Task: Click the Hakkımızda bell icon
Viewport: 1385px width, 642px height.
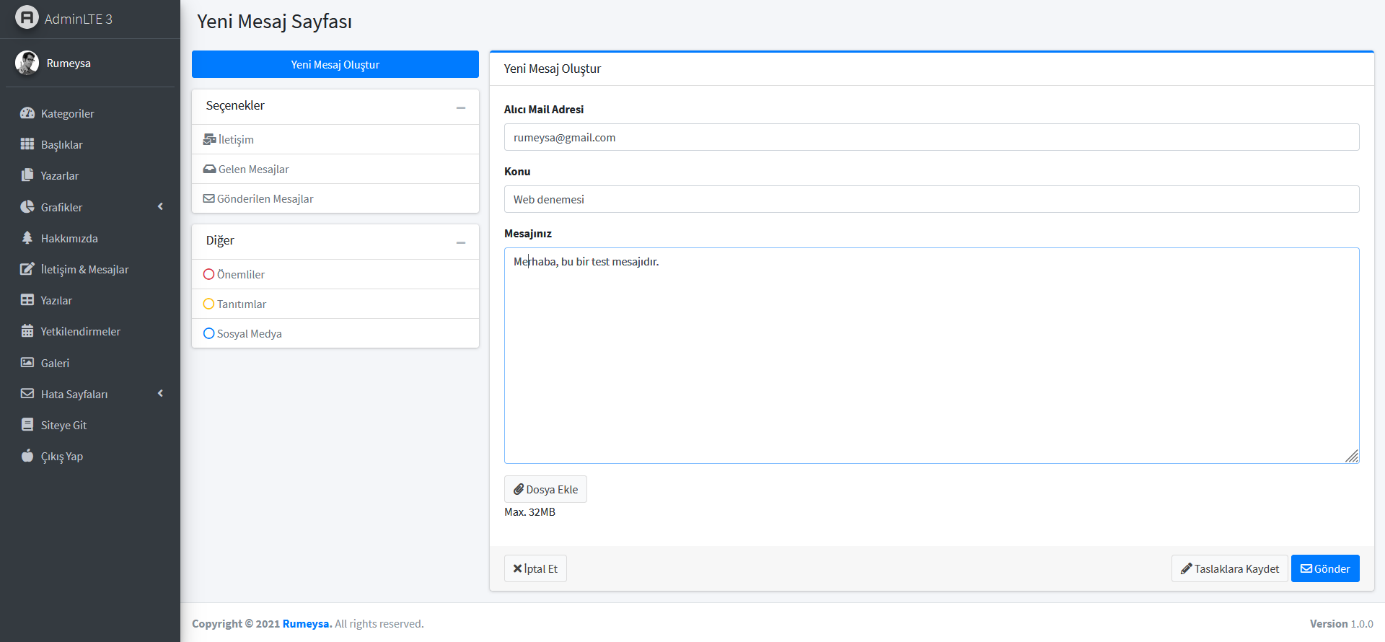Action: 27,238
